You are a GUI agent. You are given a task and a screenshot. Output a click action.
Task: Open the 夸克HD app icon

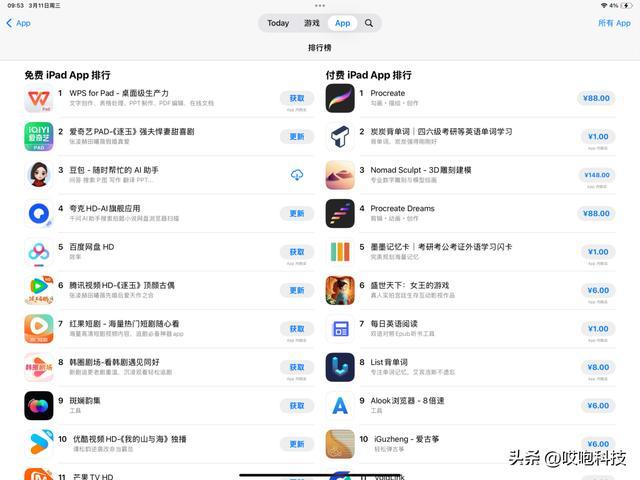click(x=39, y=213)
